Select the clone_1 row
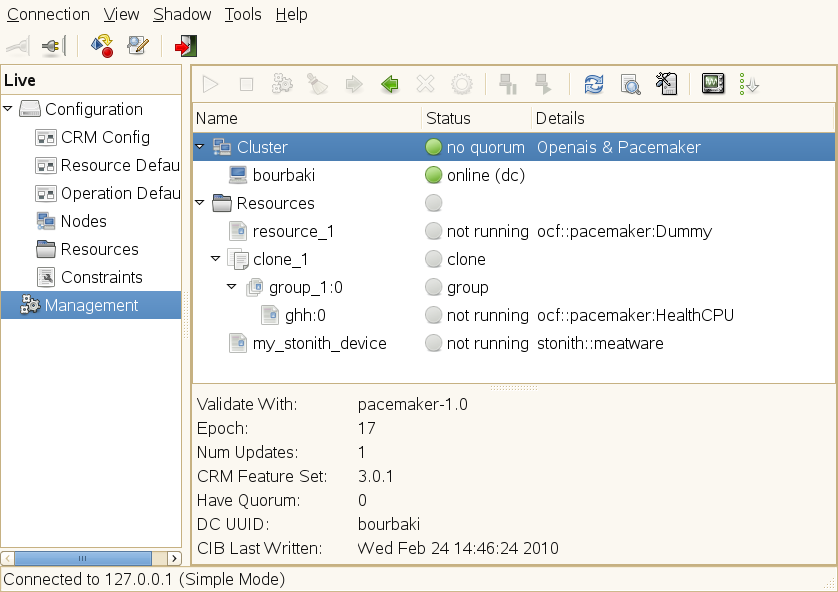This screenshot has height=592, width=838. point(514,259)
